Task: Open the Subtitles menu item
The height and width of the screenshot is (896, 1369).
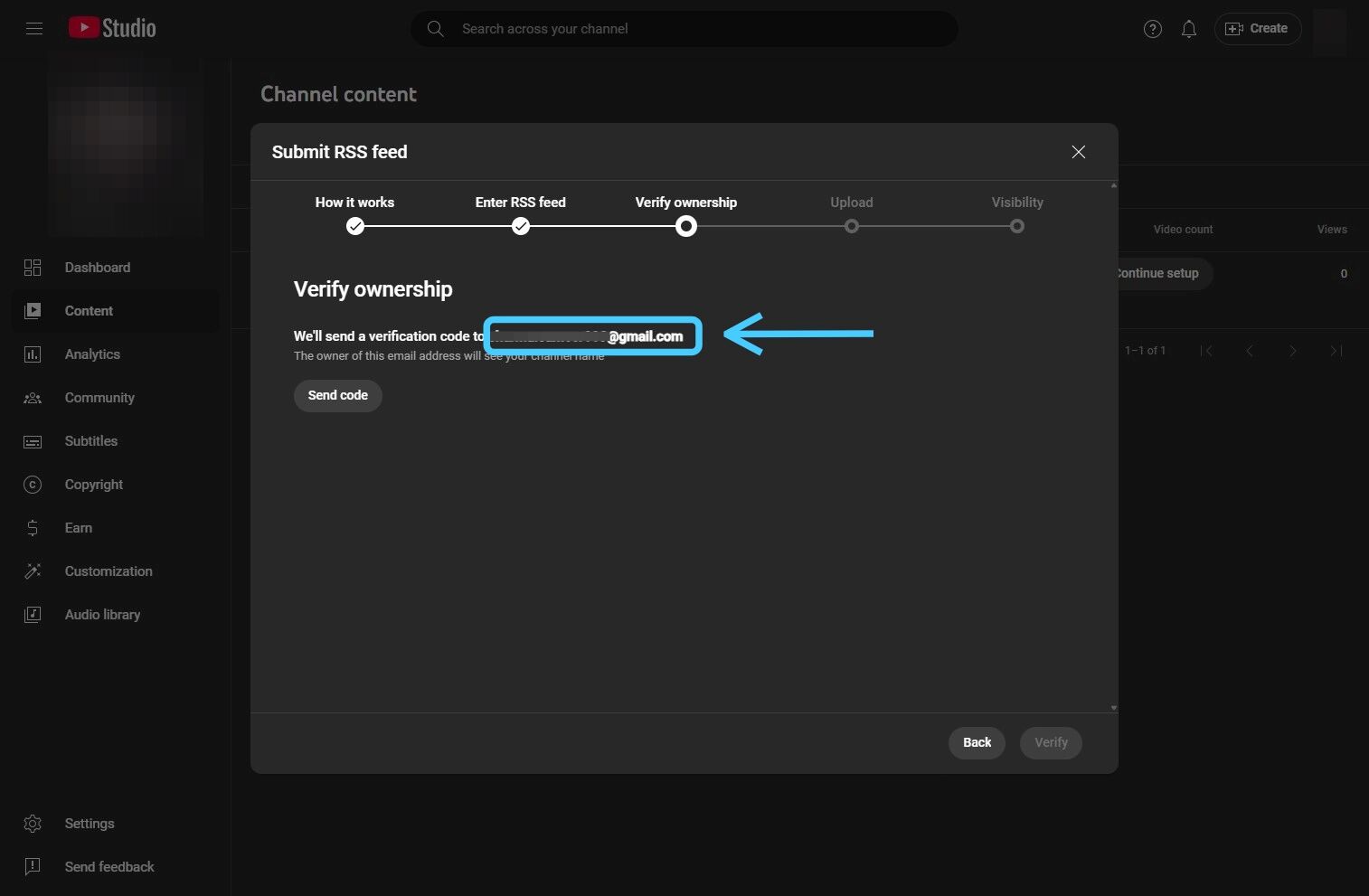Action: pyautogui.click(x=91, y=441)
